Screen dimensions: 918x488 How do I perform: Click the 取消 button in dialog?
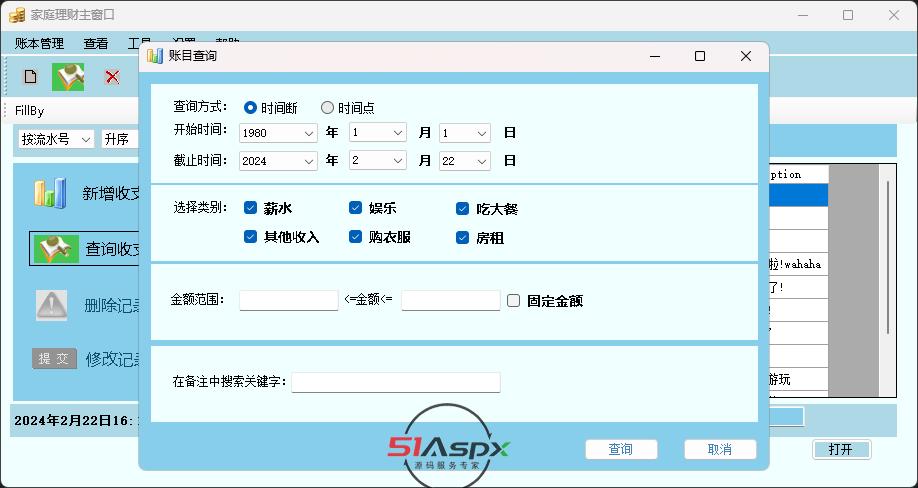tap(720, 449)
